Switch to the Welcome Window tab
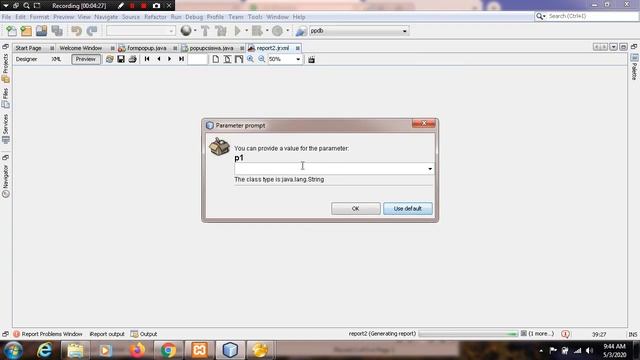 (x=81, y=48)
